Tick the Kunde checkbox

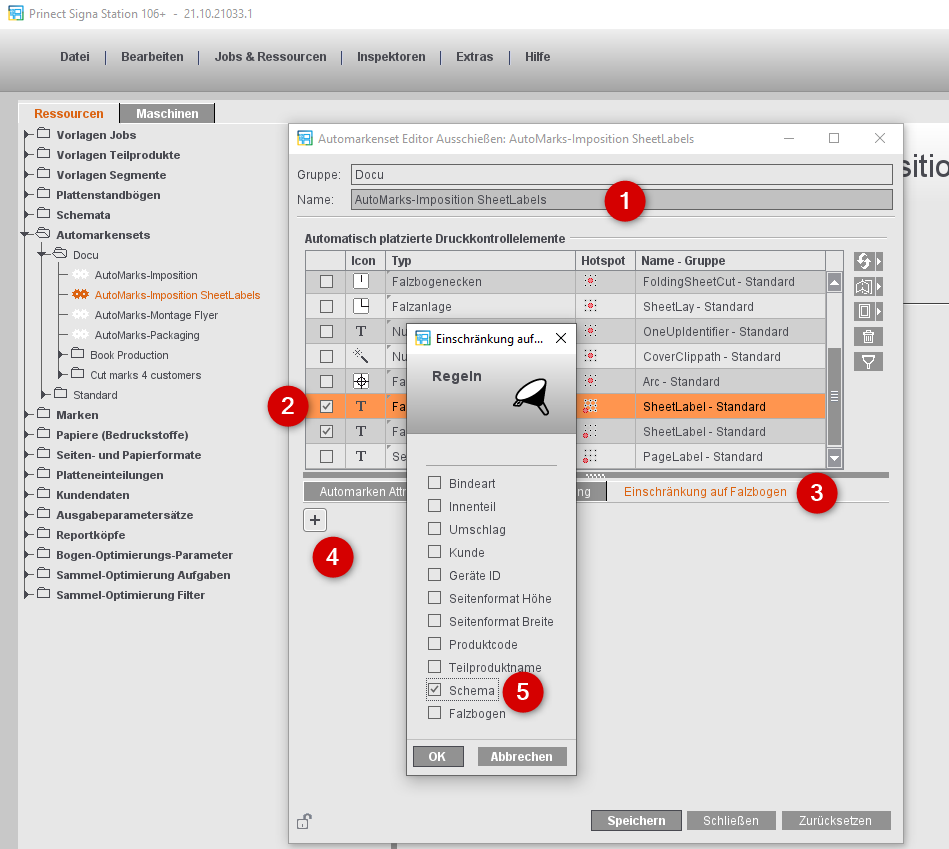click(435, 552)
